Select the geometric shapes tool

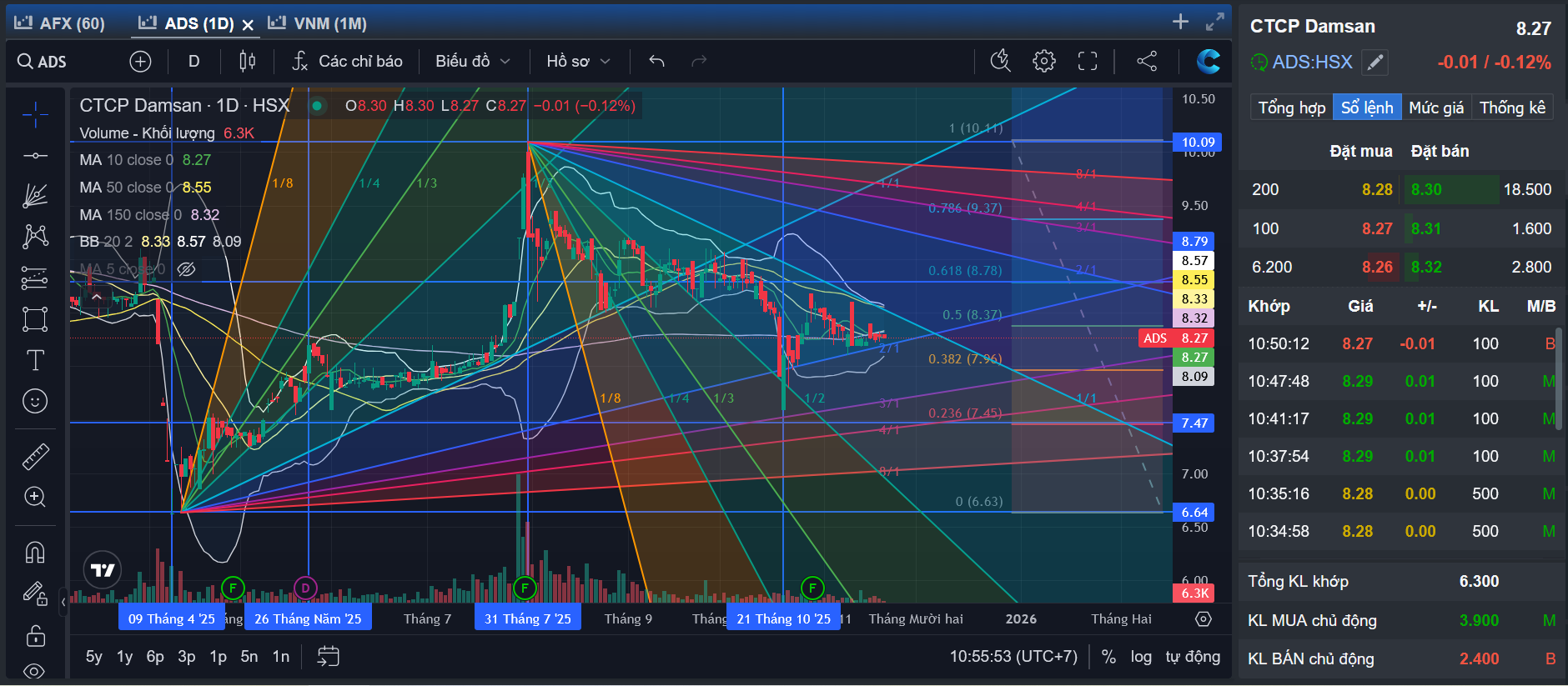35,319
